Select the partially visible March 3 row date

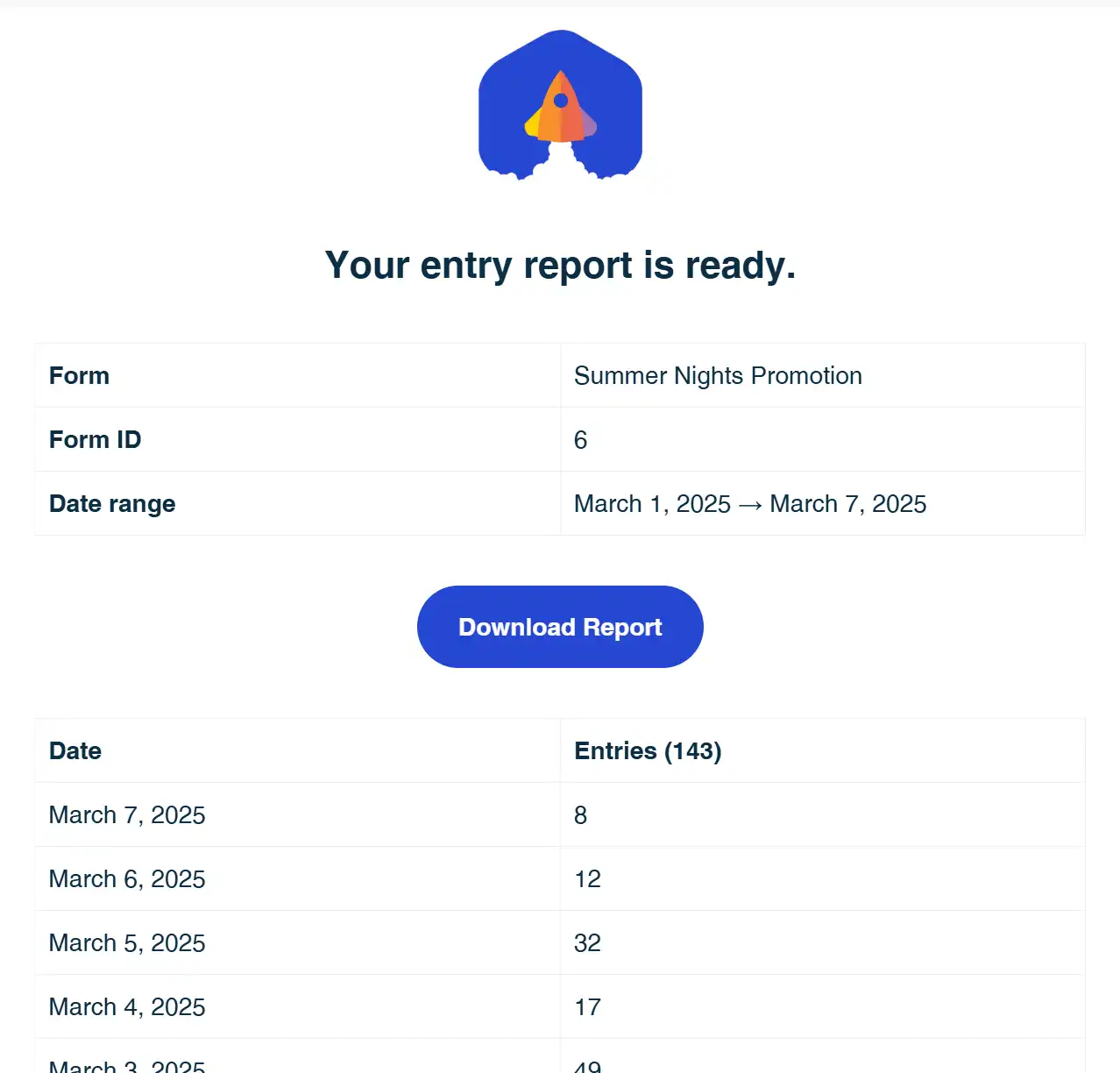tap(127, 1065)
